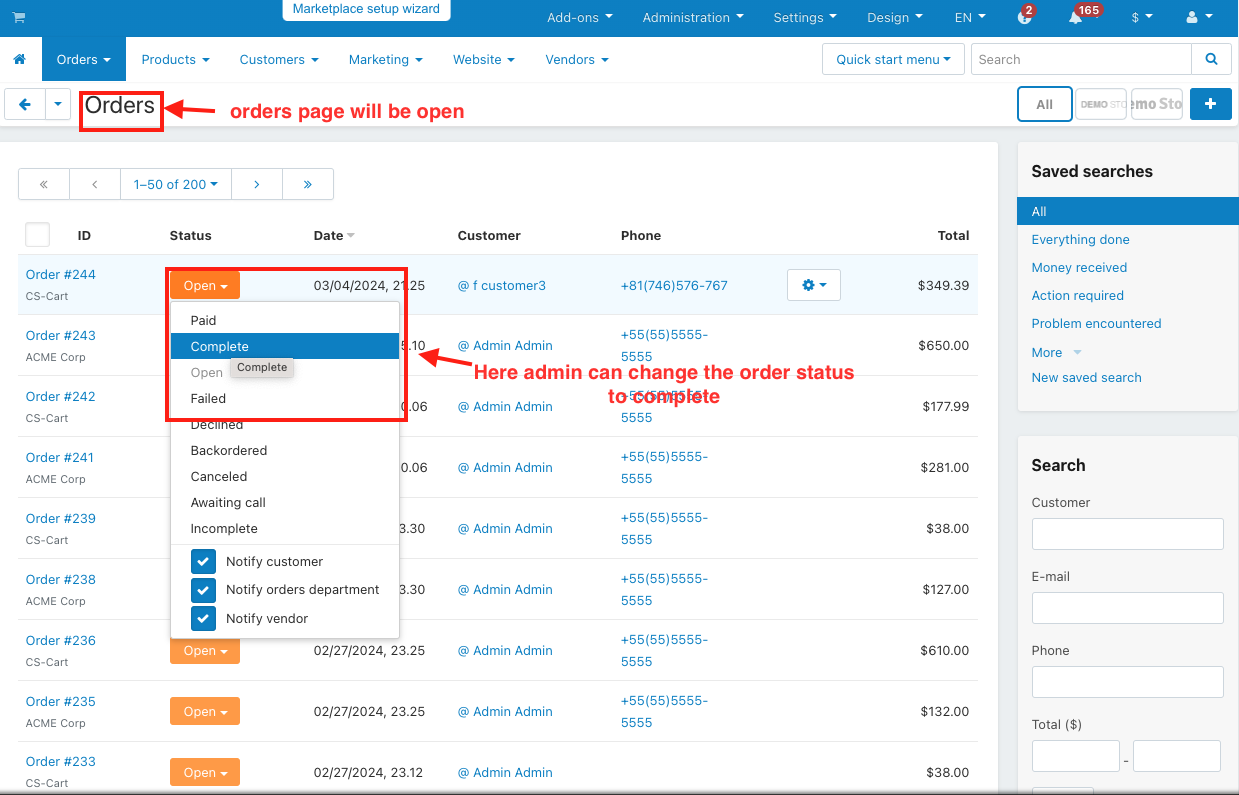This screenshot has height=795, width=1239.
Task: Open the notifications bell icon
Action: click(x=1075, y=18)
